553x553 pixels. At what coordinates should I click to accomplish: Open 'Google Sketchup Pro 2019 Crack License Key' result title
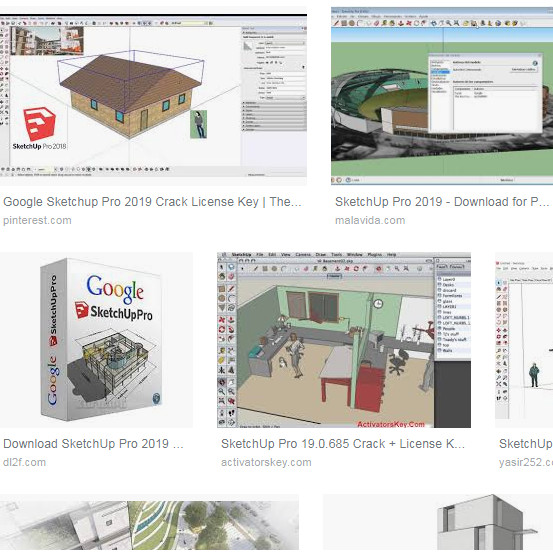152,202
